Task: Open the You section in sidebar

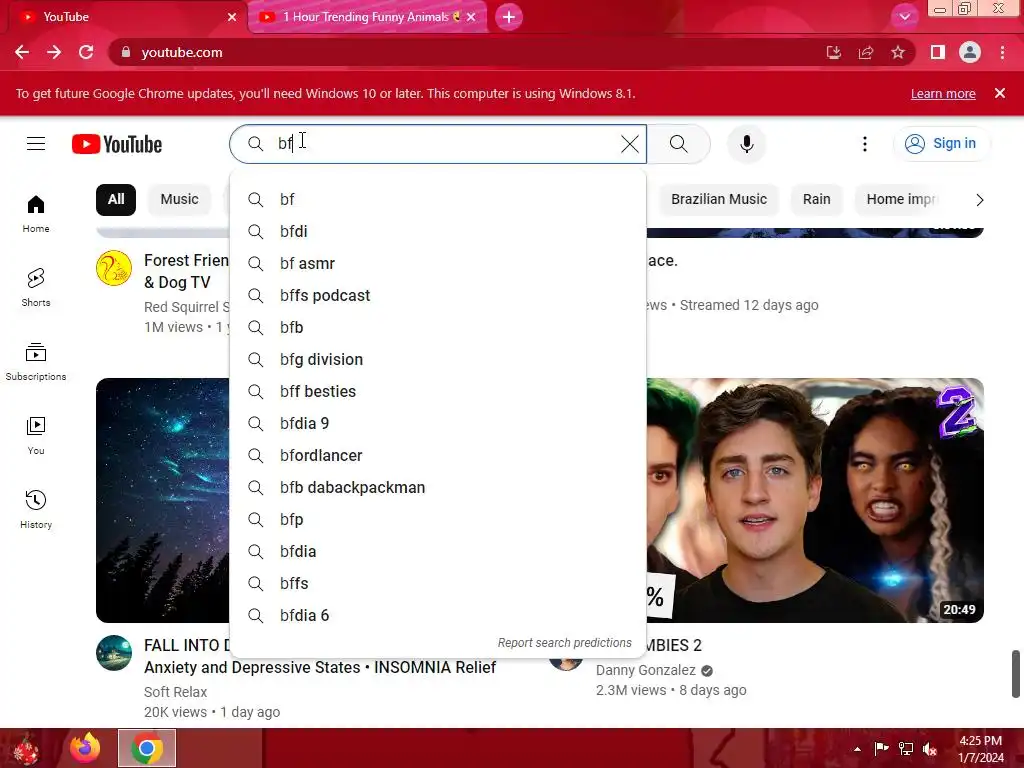Action: [x=36, y=436]
